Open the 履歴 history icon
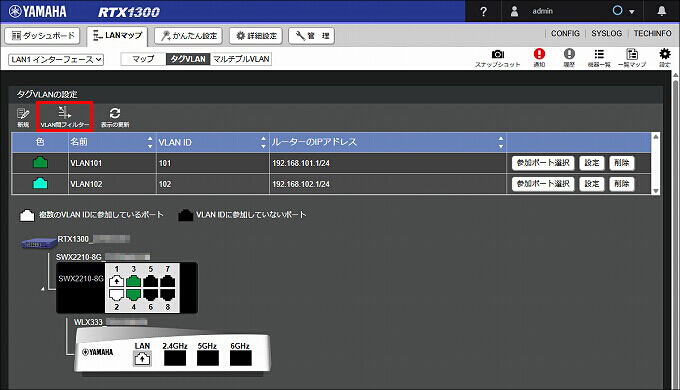Screen dimensions: 680x390 pyautogui.click(x=569, y=58)
